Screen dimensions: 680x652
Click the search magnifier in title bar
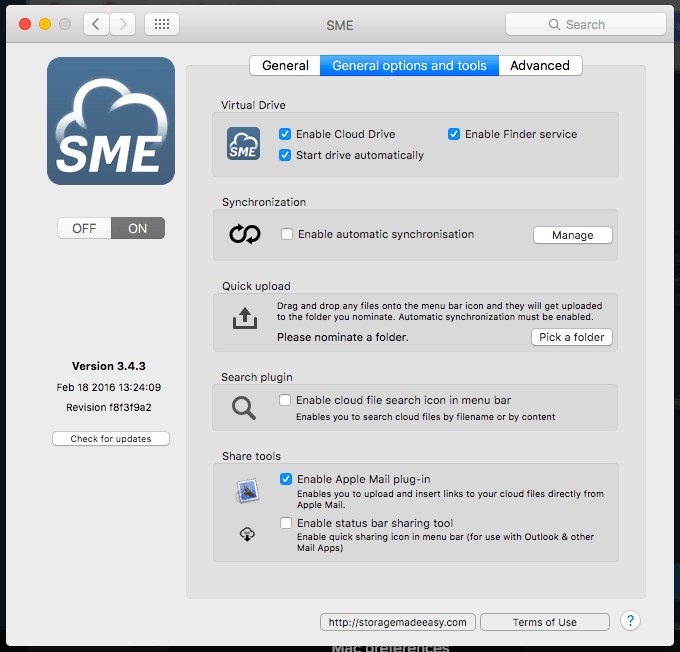pos(554,24)
